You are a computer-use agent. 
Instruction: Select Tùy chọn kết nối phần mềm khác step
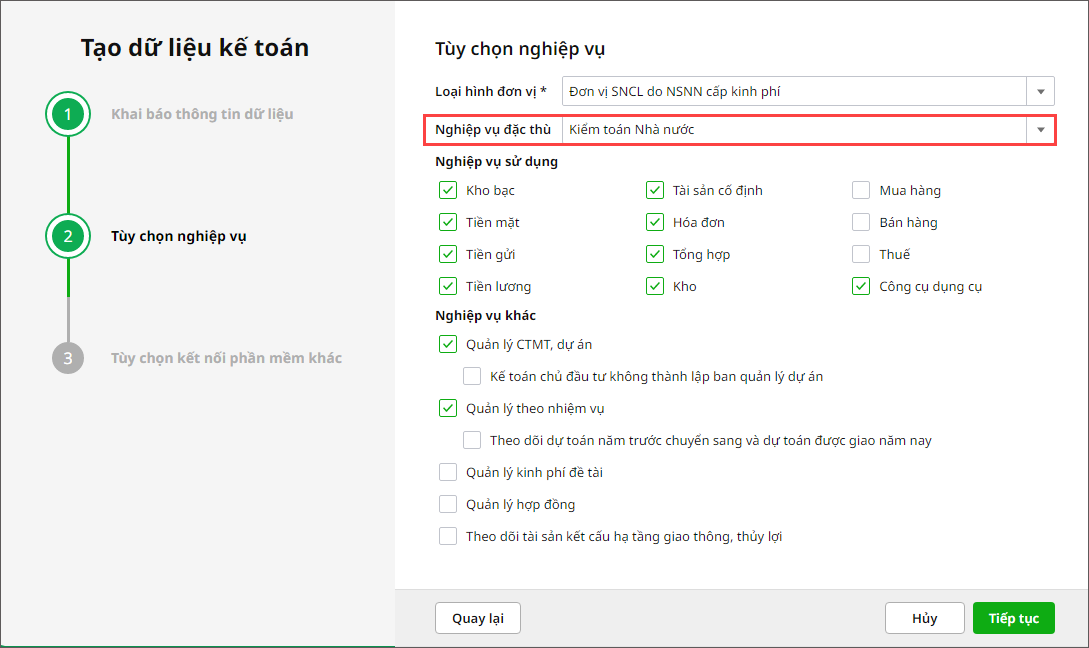(x=226, y=358)
